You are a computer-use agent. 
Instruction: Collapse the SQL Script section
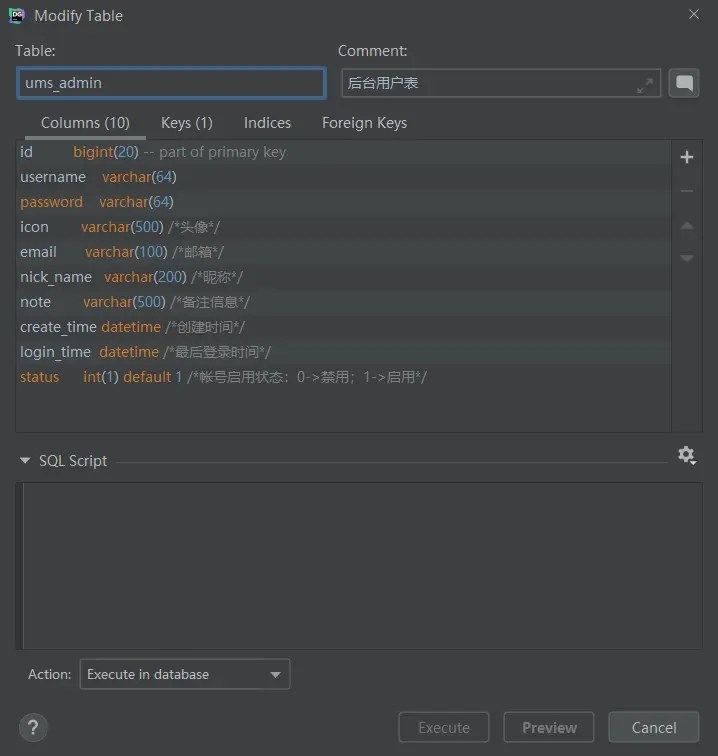pyautogui.click(x=25, y=460)
